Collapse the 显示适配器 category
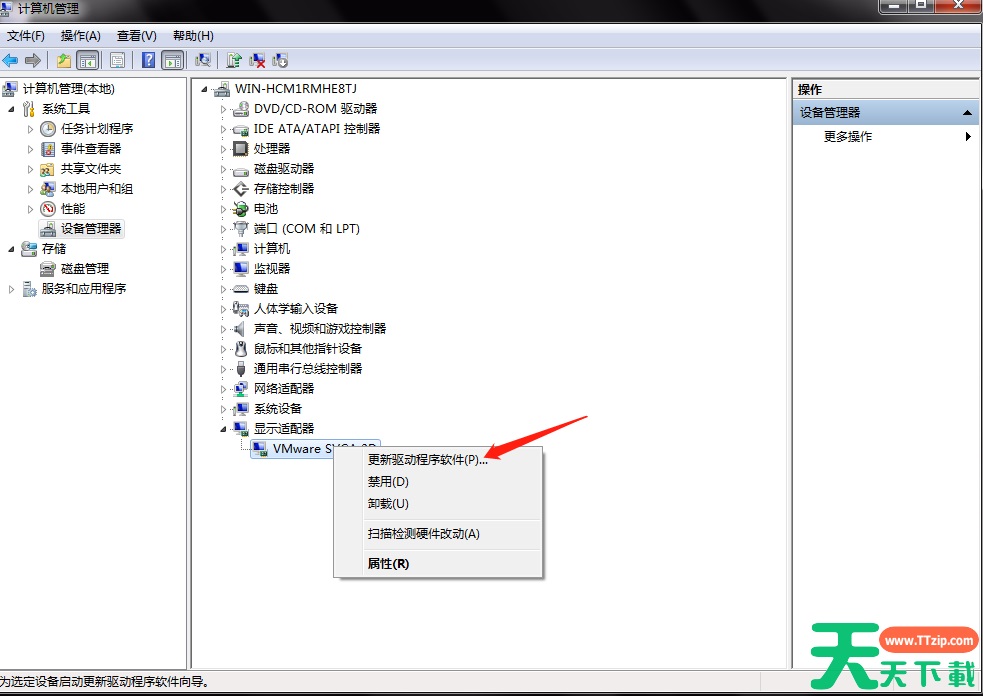The width and height of the screenshot is (983, 696). click(224, 428)
